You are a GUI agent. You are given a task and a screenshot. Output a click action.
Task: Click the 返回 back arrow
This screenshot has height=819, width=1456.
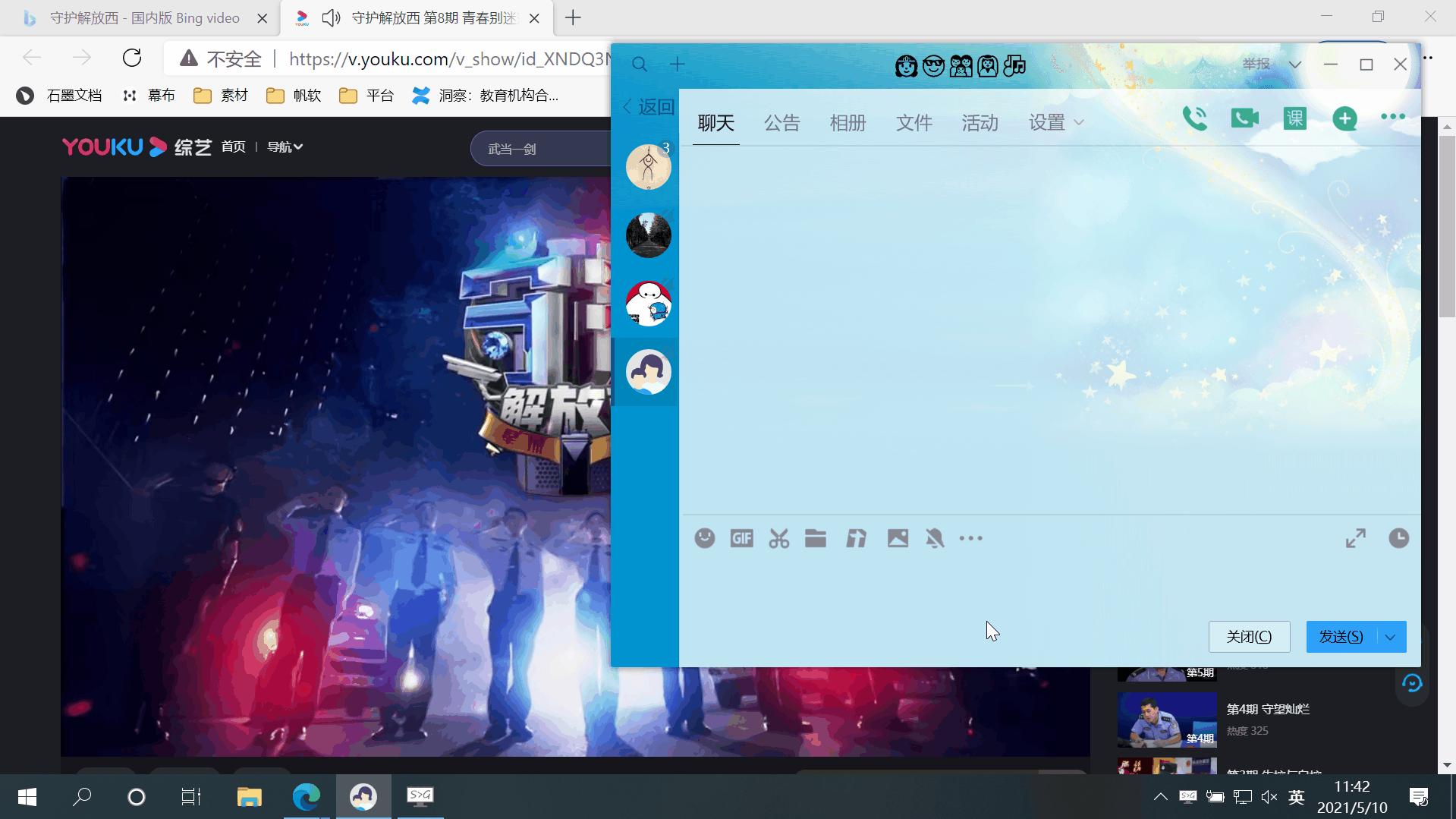pyautogui.click(x=627, y=107)
